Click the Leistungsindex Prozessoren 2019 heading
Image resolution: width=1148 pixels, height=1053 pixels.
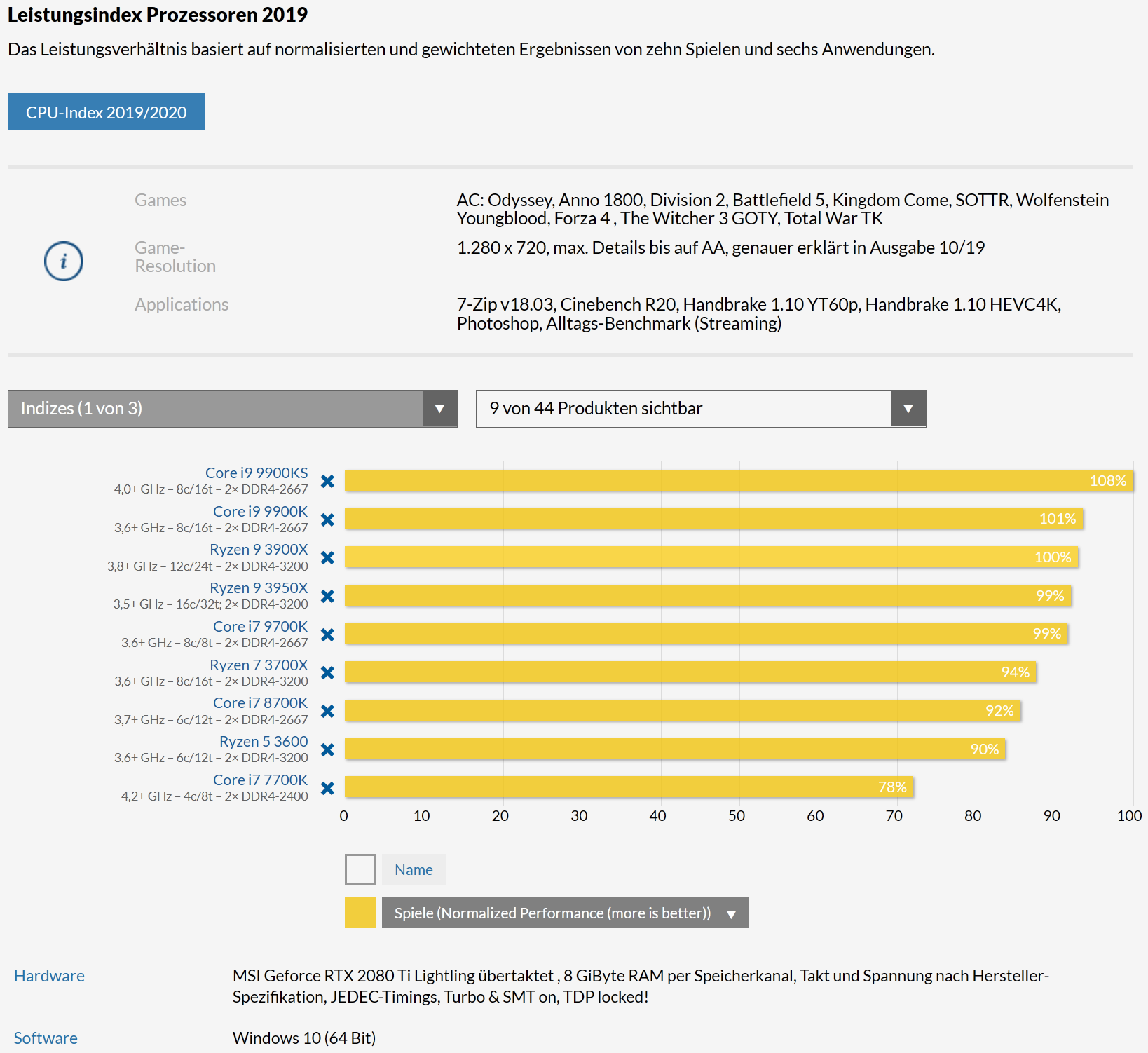(x=158, y=15)
